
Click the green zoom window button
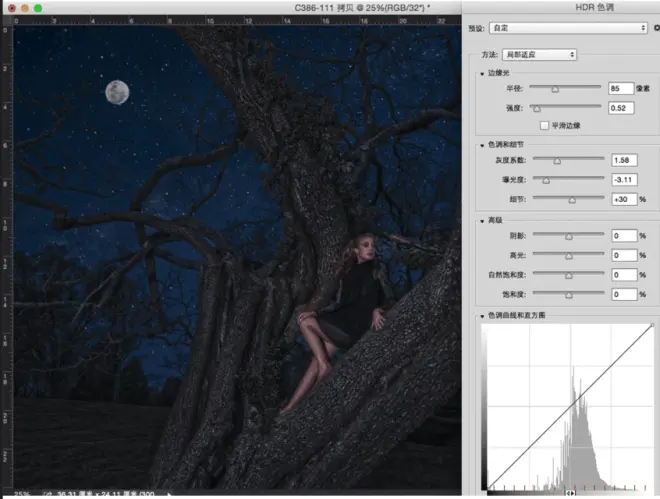(38, 8)
